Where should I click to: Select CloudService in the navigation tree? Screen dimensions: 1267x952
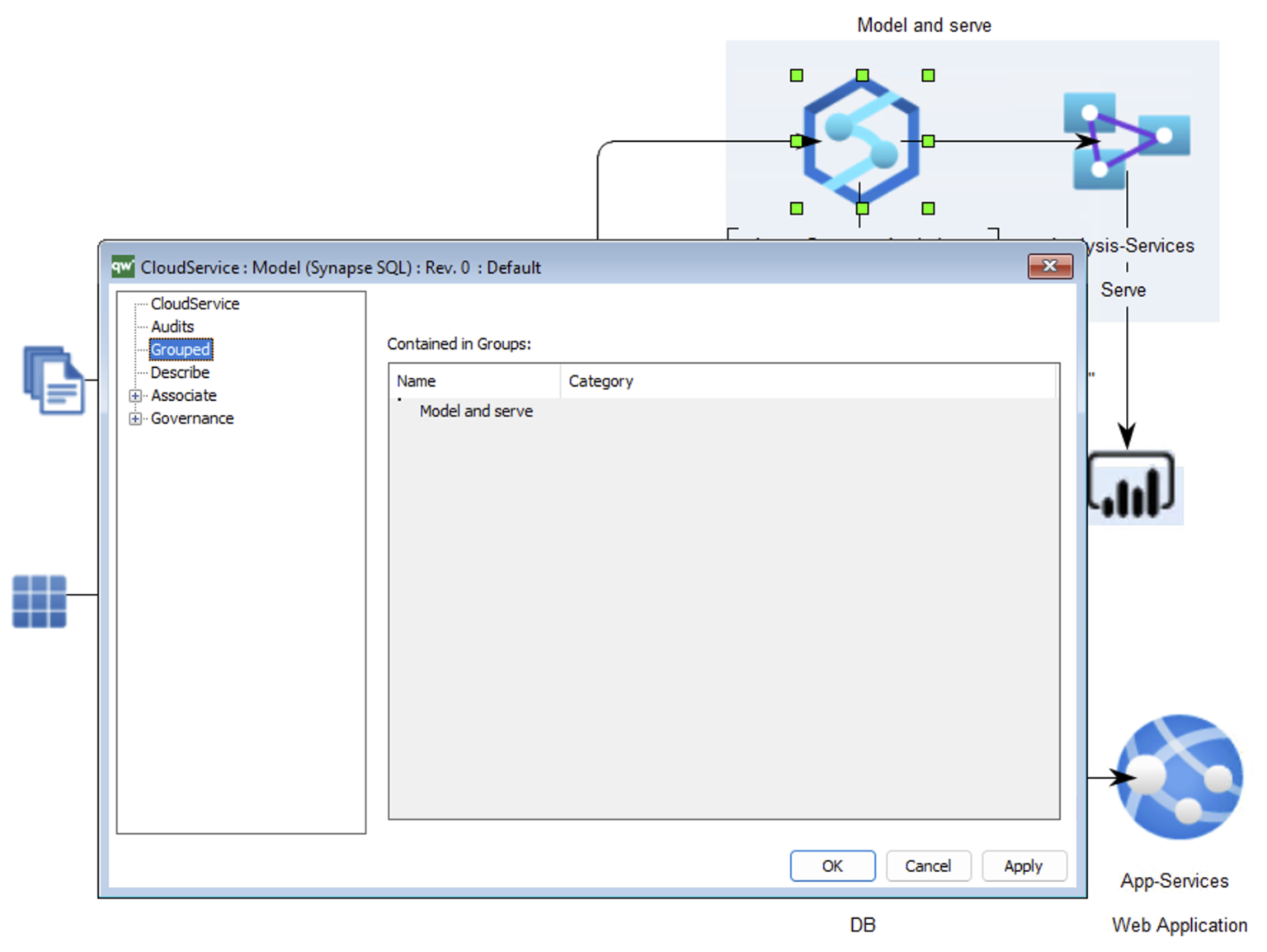click(195, 304)
